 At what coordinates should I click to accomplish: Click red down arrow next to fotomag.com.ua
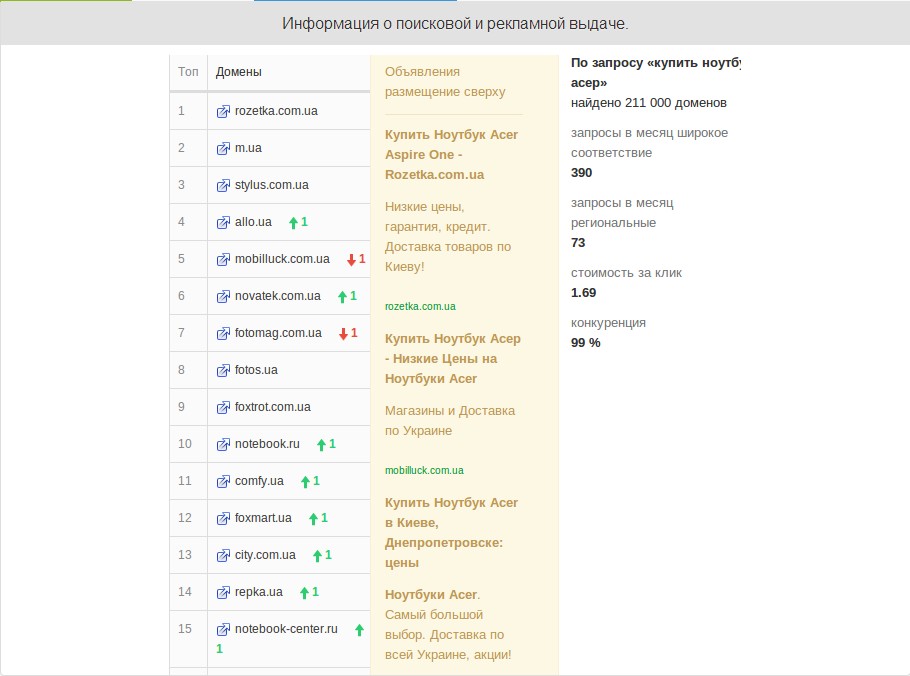[x=343, y=334]
